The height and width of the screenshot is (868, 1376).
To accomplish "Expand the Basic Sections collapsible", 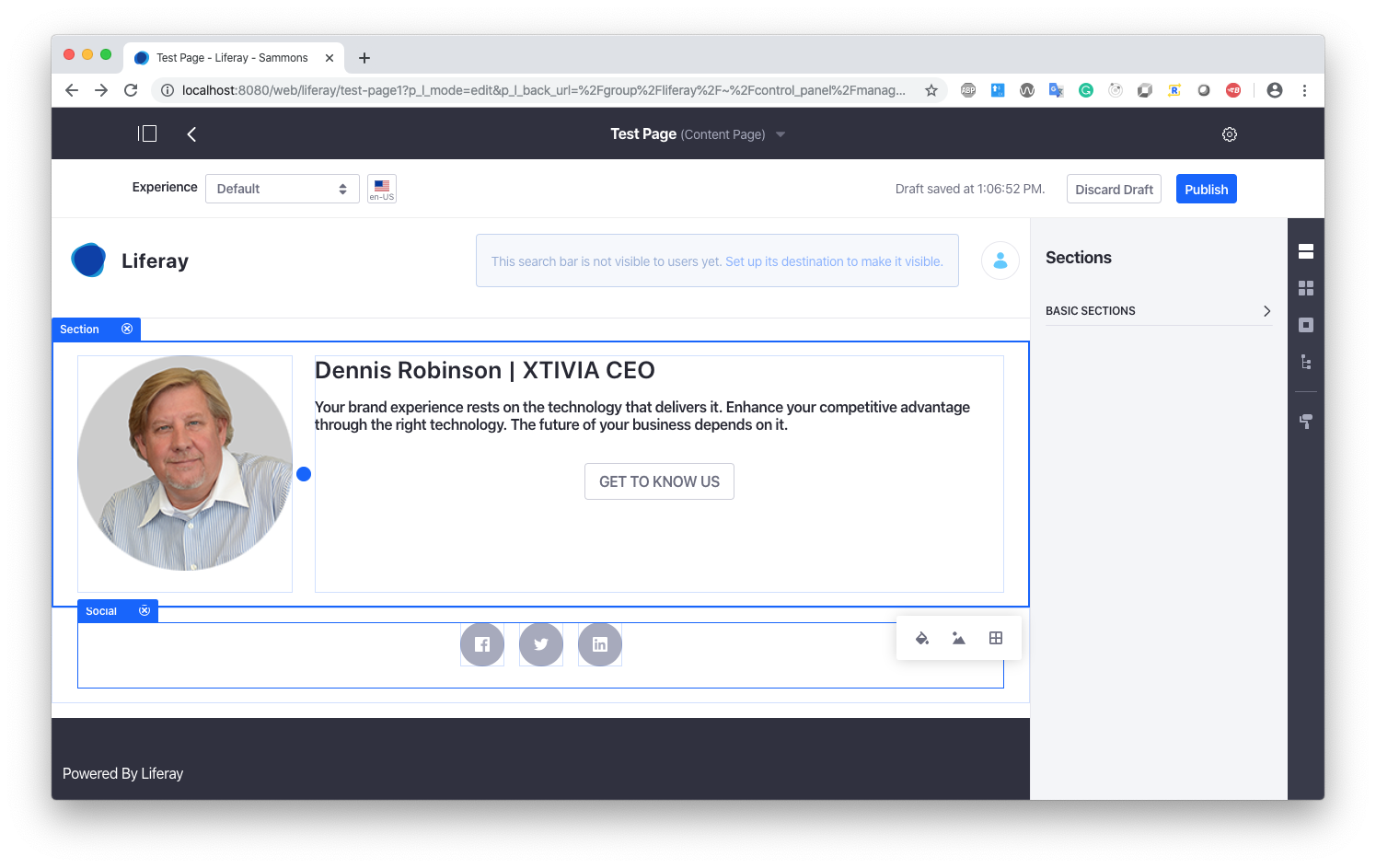I will click(x=1158, y=311).
